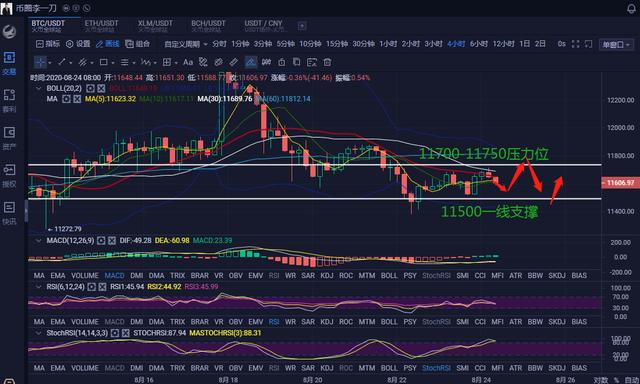
Task: Select the 12小时 timeframe
Action: [x=504, y=44]
